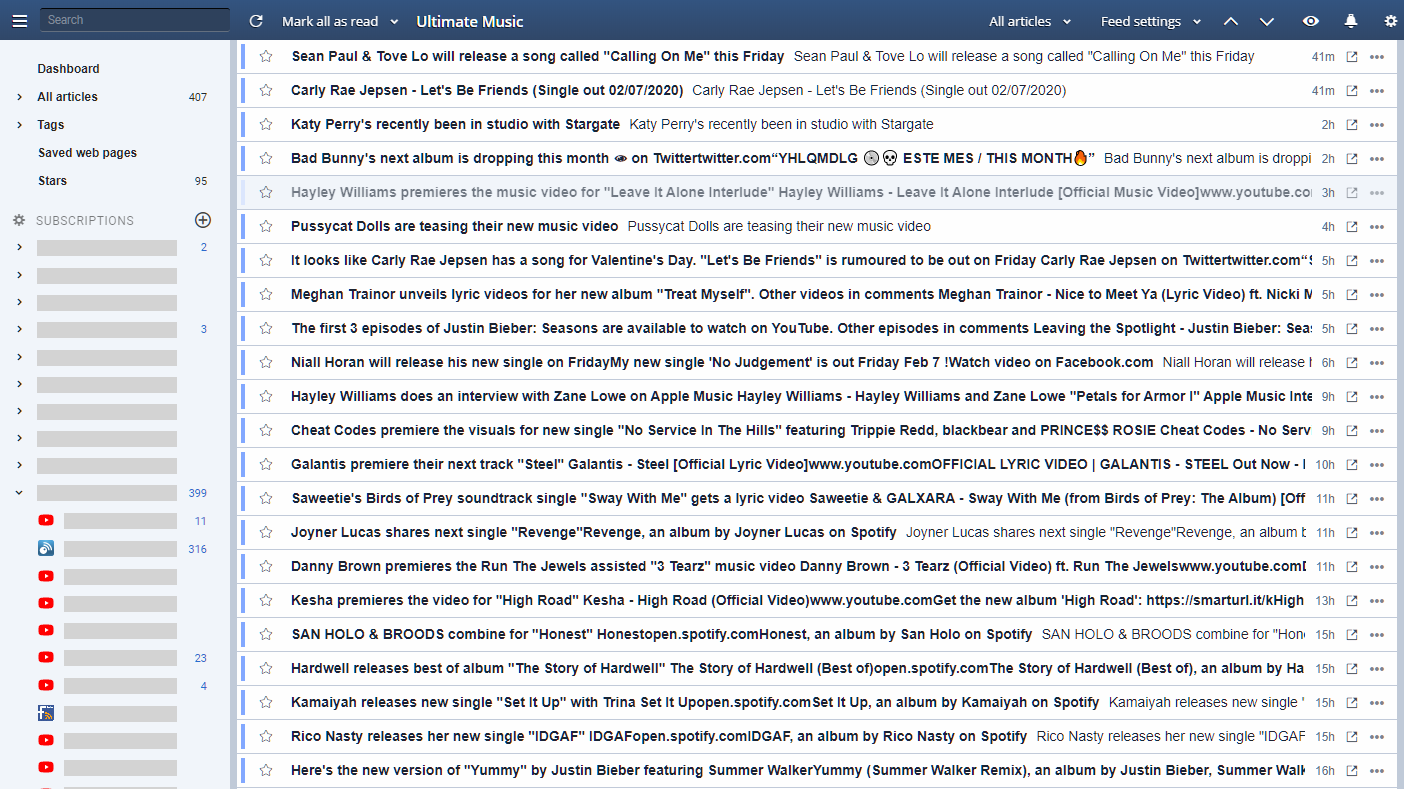Open Saweetie 'Sway With Me' article title

click(x=799, y=498)
